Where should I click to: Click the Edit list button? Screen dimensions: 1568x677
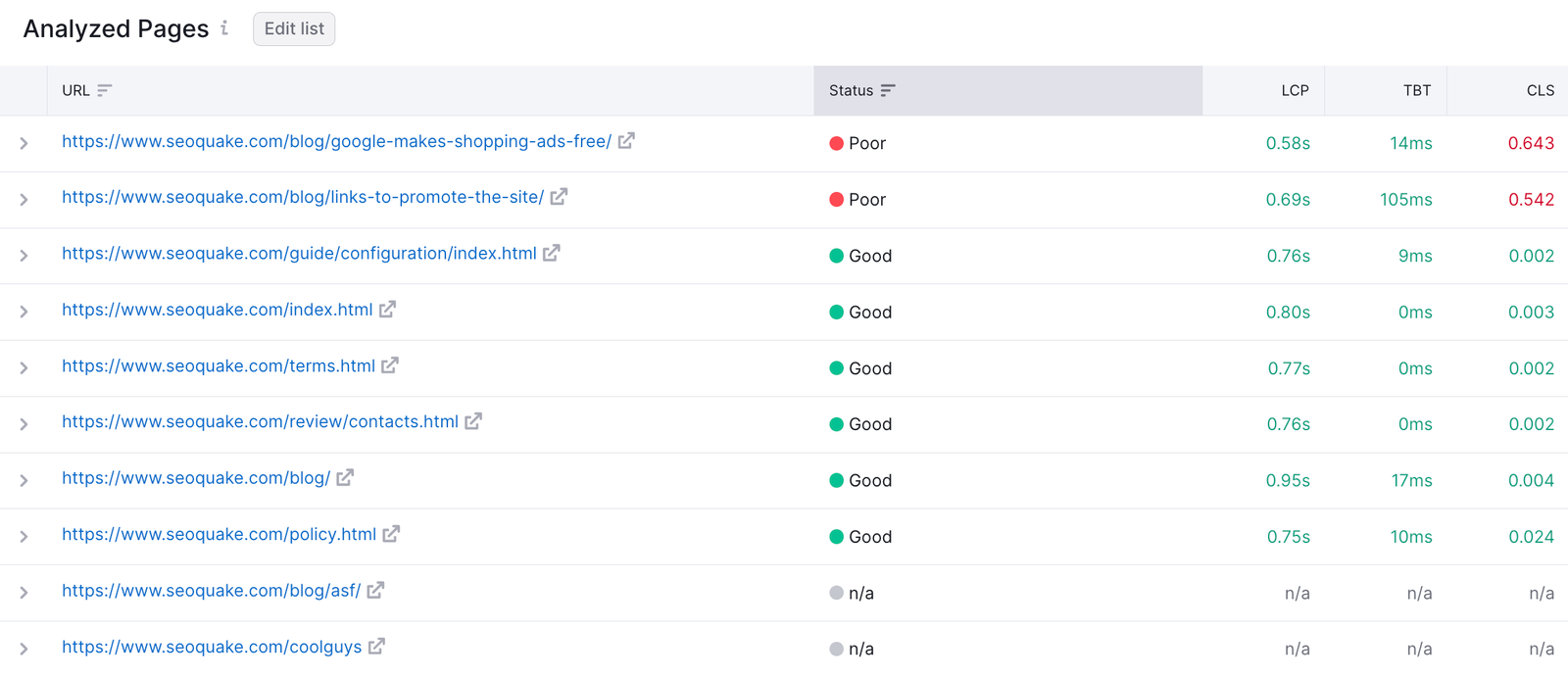pos(294,28)
